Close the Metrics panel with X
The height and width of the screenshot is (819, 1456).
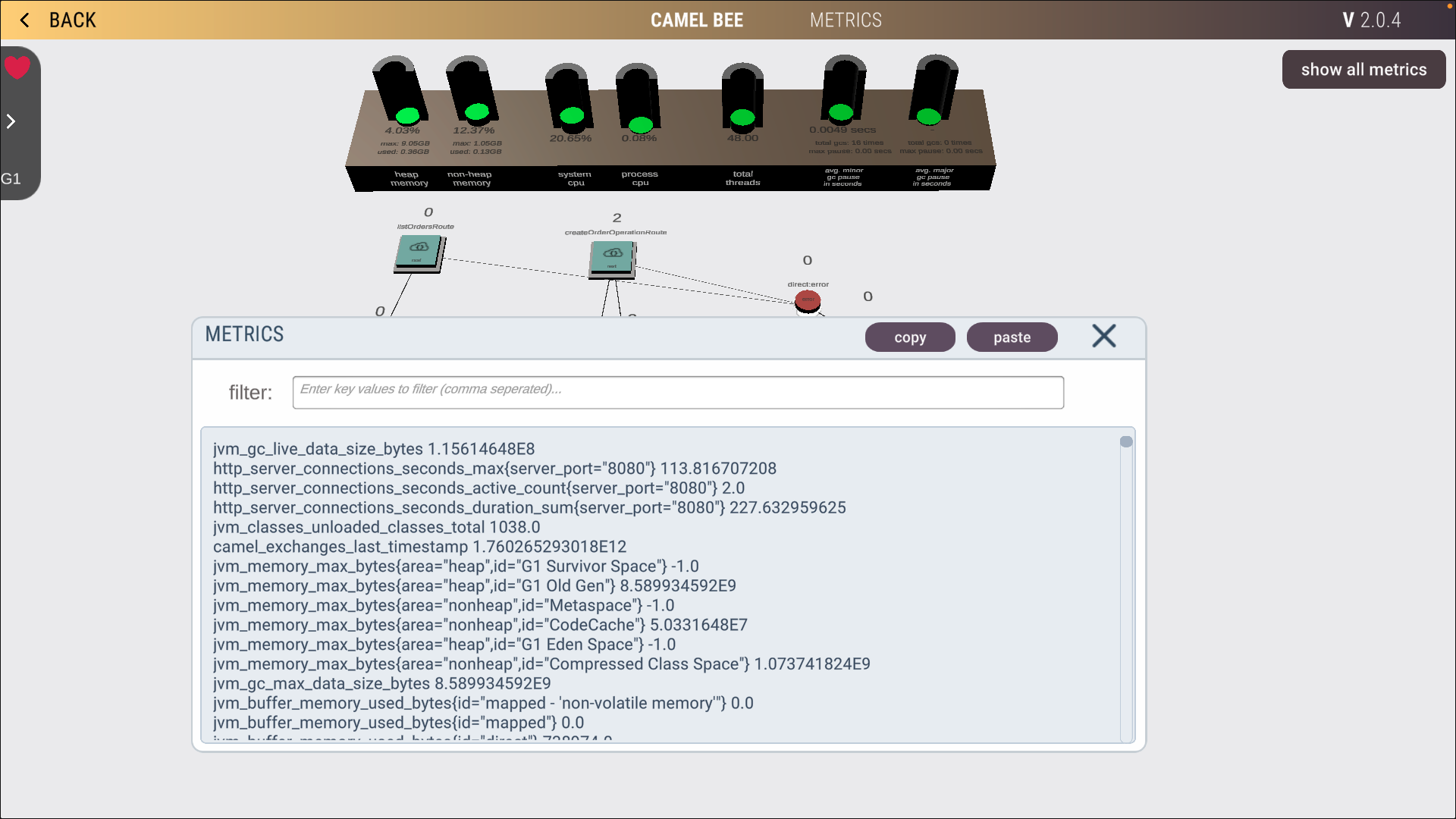1103,336
